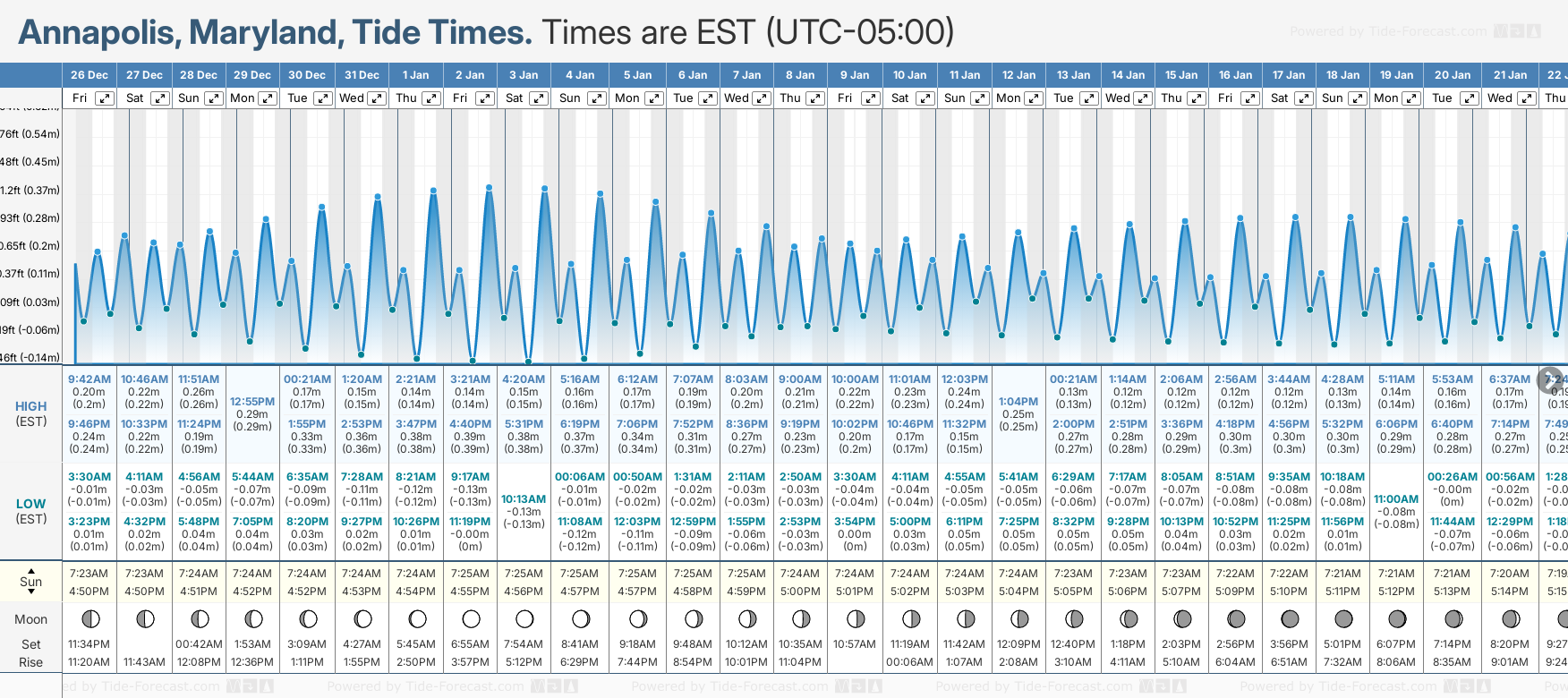
Task: Select the moon phase icon under 26 Dec
Action: pos(89,619)
